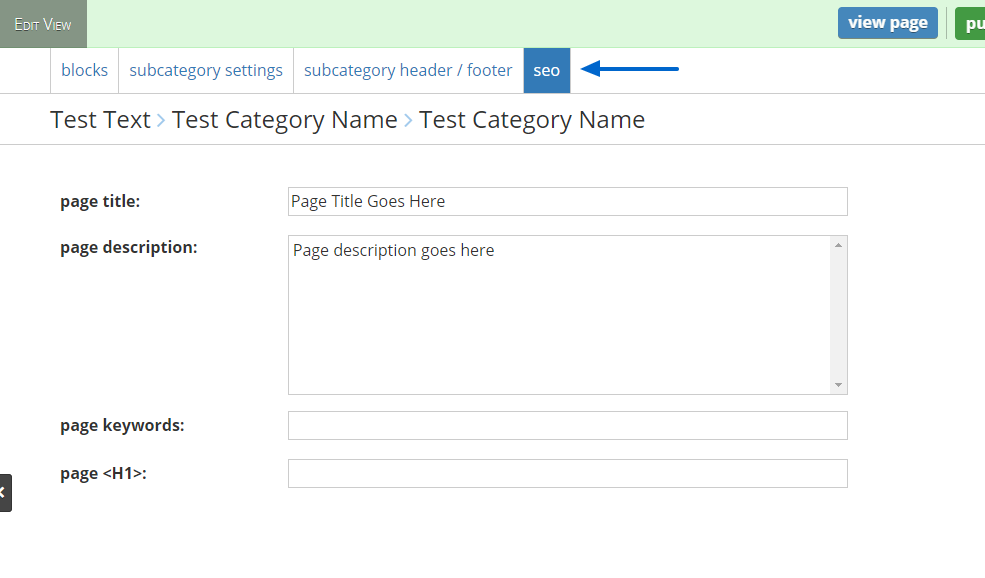
Task: Select the active seo tab
Action: (x=546, y=70)
